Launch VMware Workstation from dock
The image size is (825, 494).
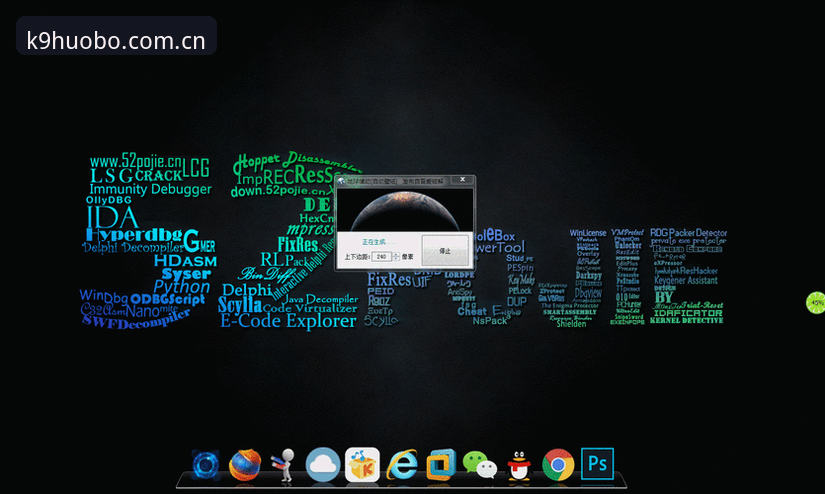[441, 465]
